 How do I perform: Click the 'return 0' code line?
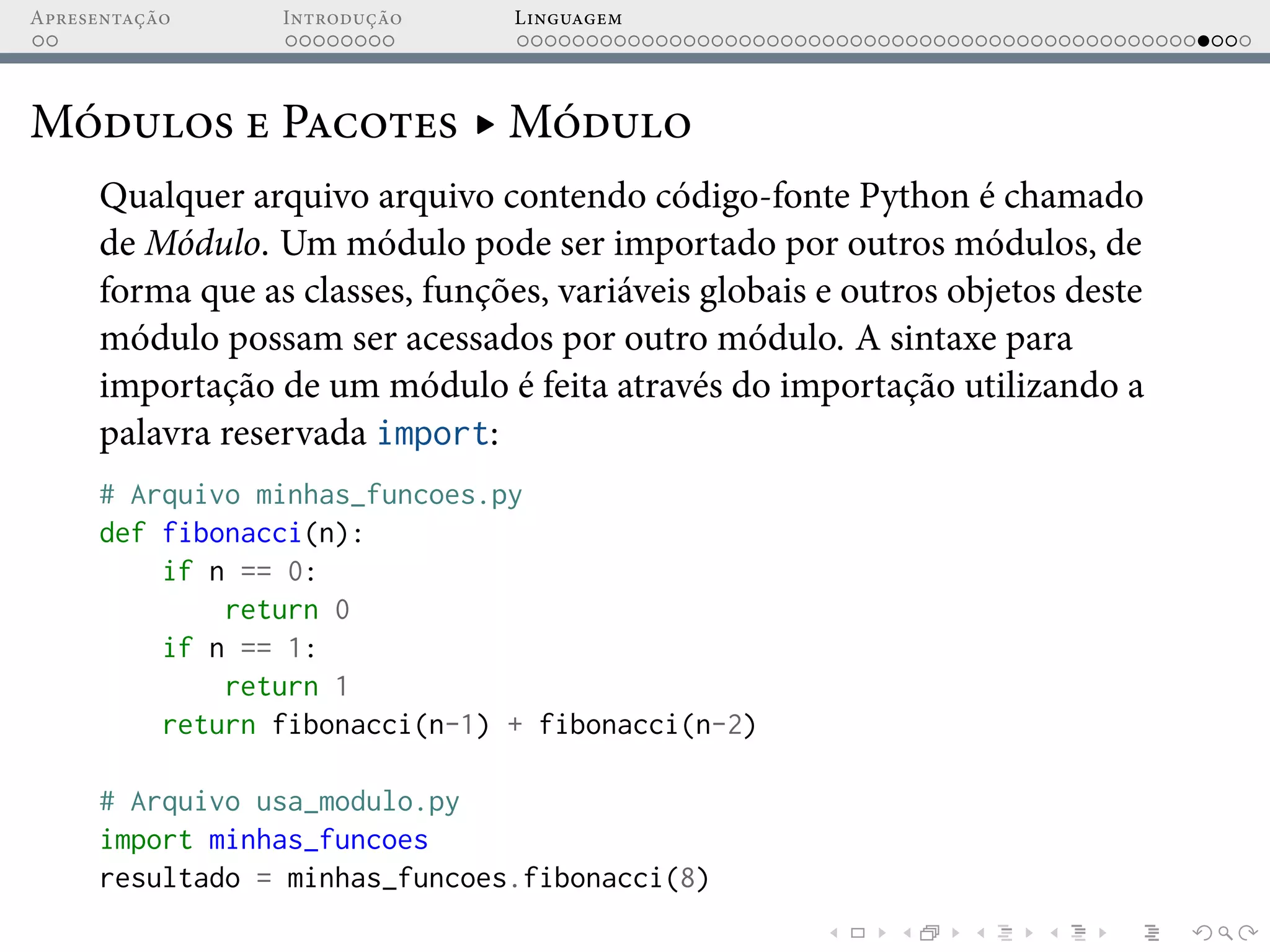(x=287, y=610)
